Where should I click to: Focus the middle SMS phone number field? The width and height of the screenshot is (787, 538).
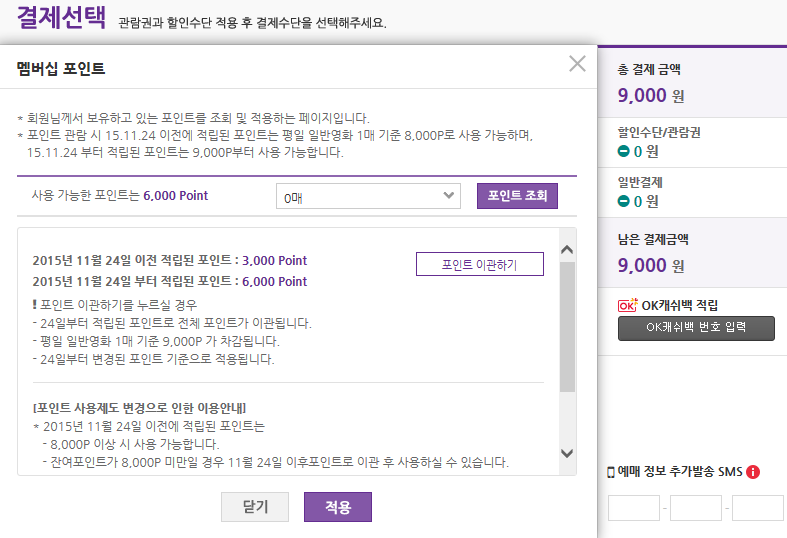[695, 508]
